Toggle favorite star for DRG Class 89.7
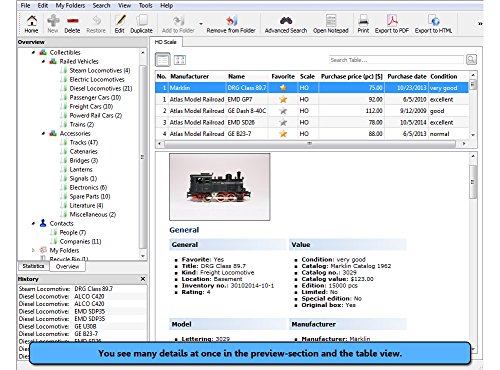This screenshot has width=500, height=370. coord(283,88)
